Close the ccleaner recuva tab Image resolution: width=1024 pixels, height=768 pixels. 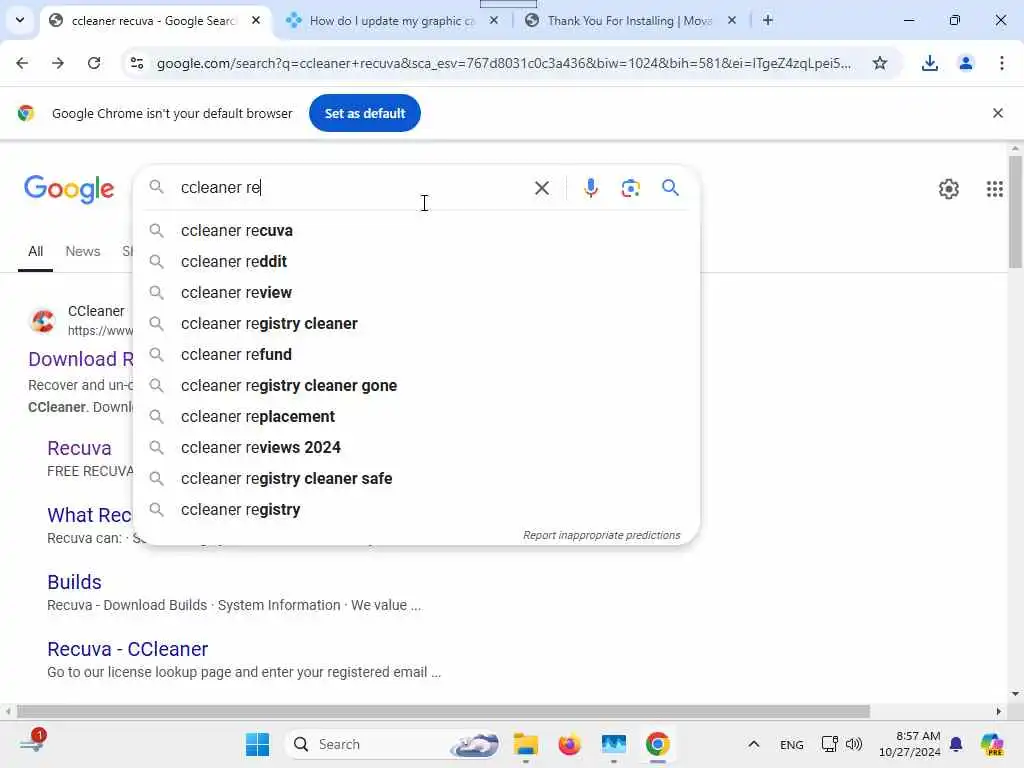point(256,21)
